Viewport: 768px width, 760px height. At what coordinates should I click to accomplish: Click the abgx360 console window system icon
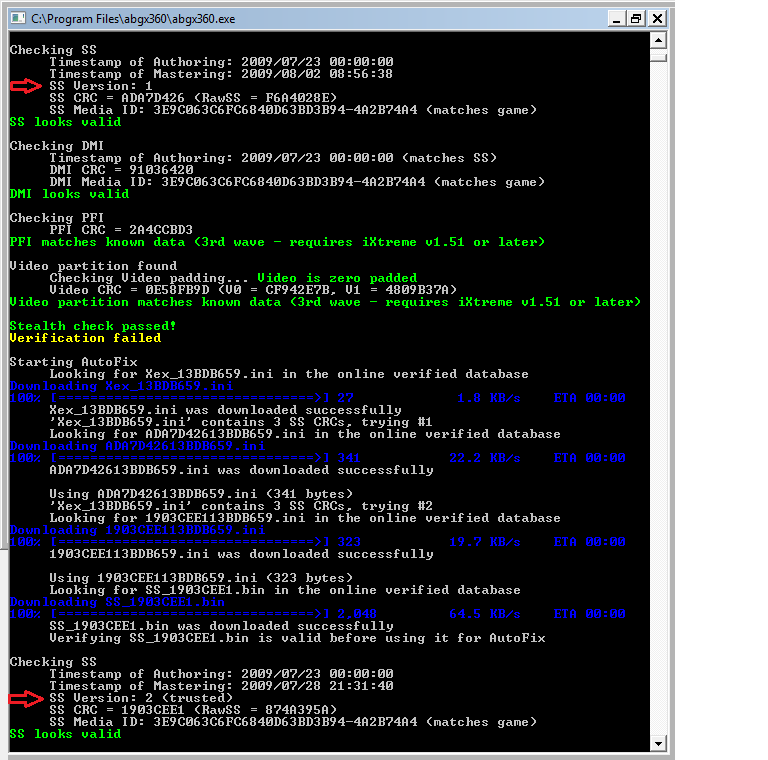click(x=18, y=19)
